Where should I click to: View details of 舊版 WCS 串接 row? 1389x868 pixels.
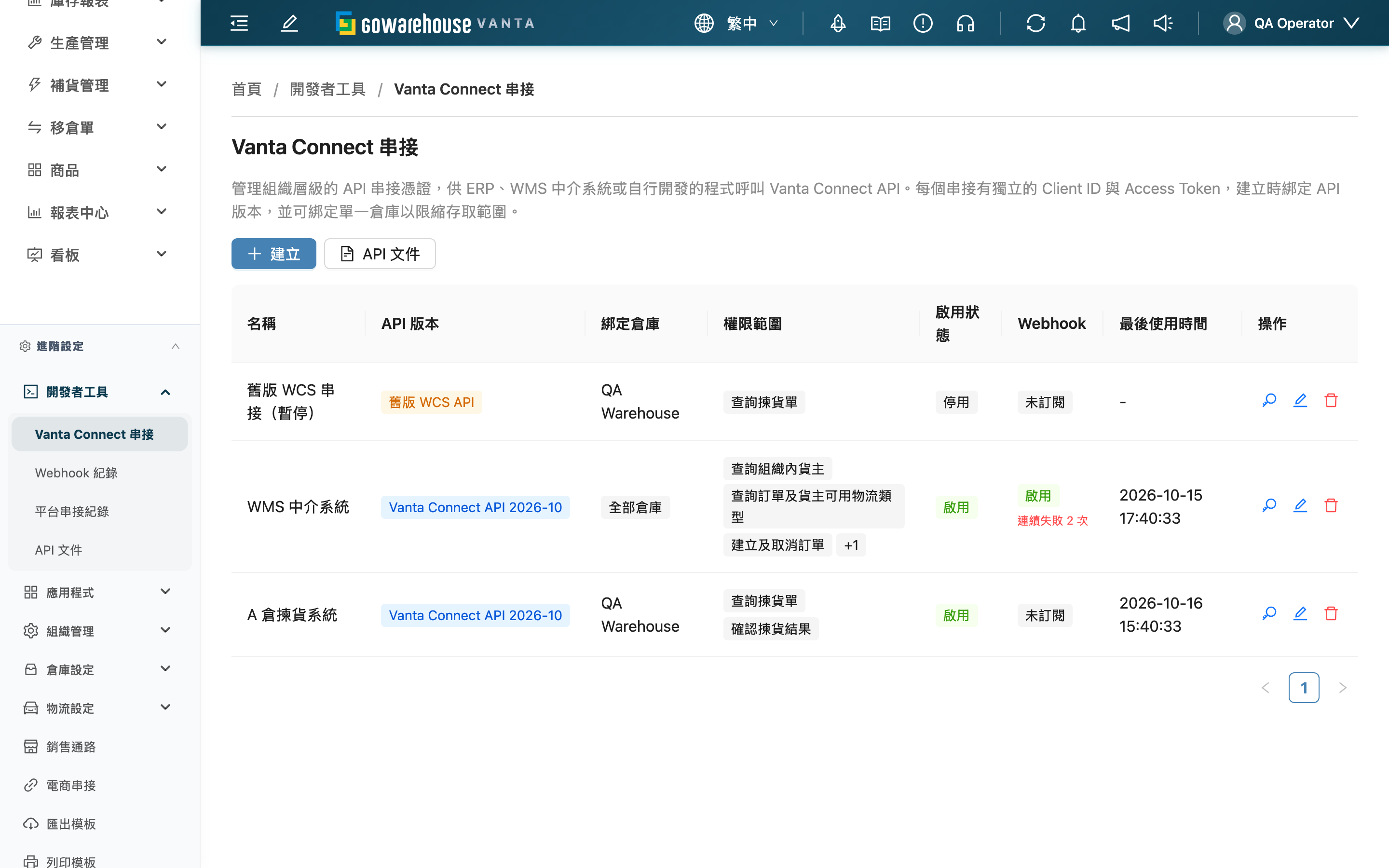coord(1269,400)
